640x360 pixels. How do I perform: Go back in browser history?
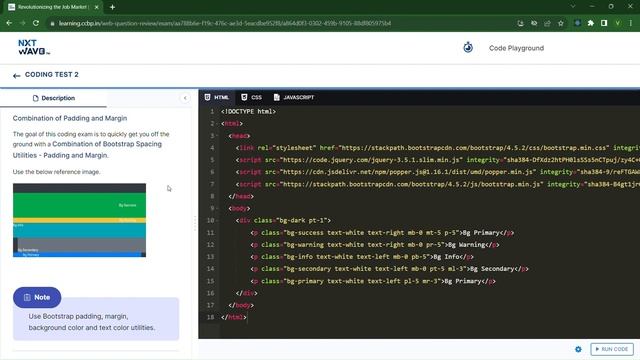pos(9,23)
